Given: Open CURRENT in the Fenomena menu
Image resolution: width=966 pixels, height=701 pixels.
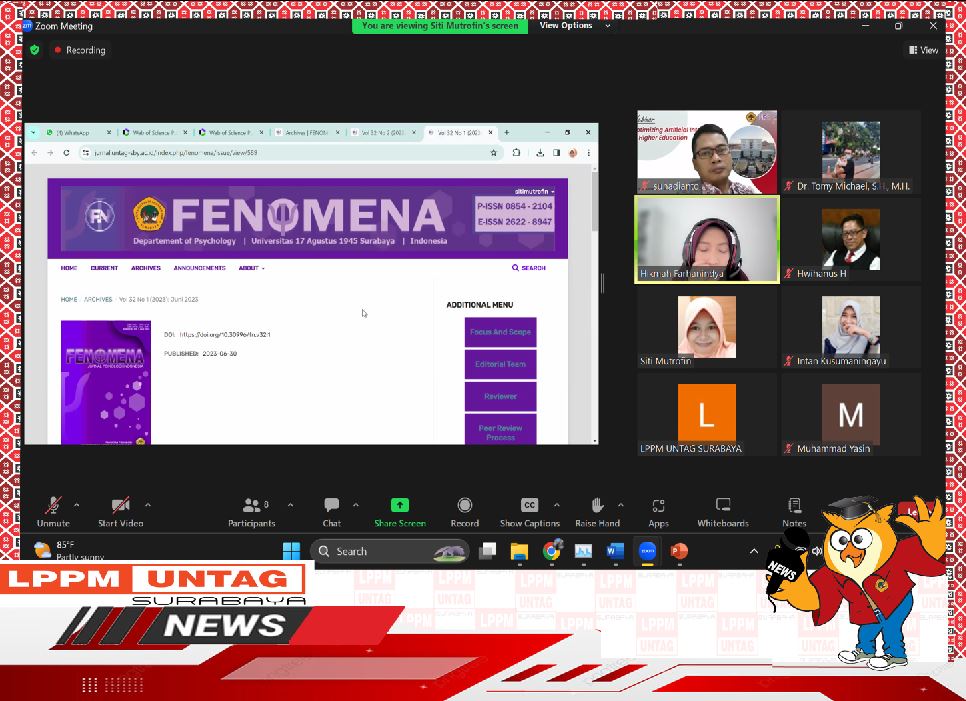Looking at the screenshot, I should click(x=104, y=268).
